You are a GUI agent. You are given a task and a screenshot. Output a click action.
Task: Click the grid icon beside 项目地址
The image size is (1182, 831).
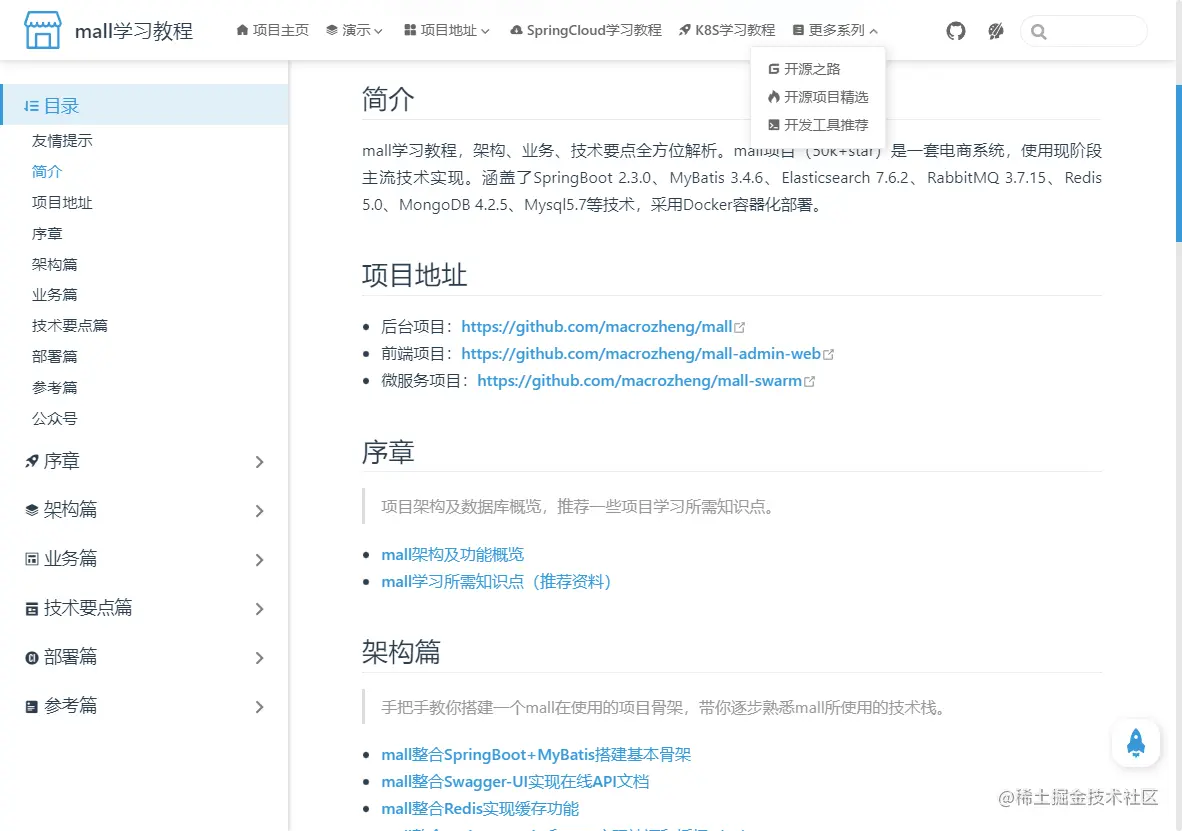410,30
